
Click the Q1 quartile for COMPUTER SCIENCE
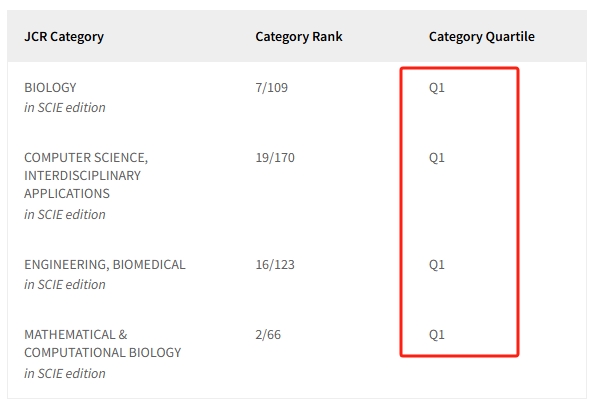(x=437, y=158)
